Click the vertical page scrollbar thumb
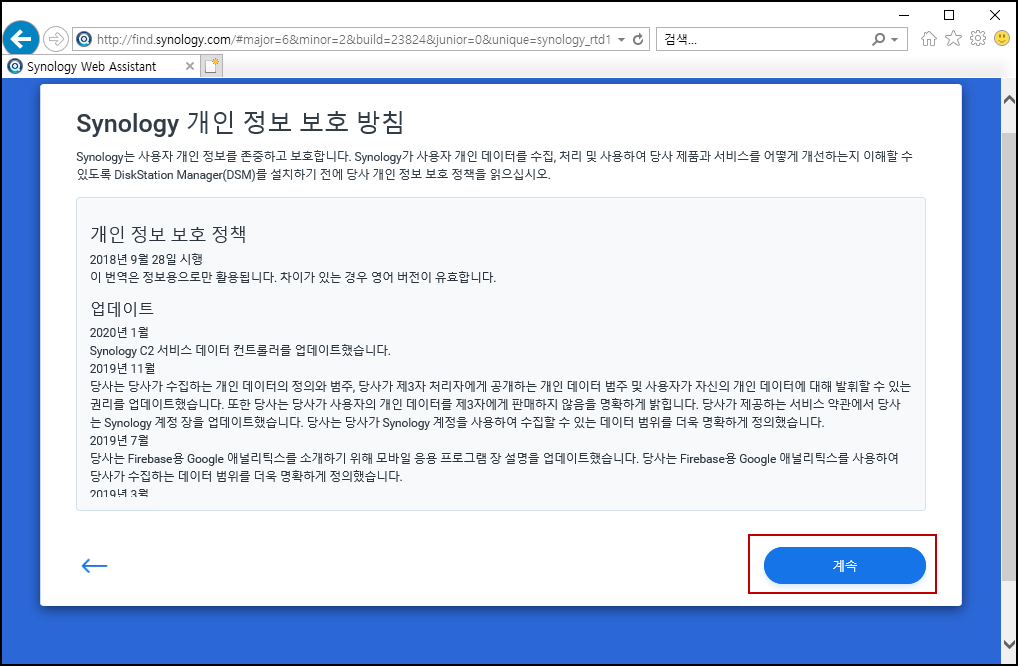1018x666 pixels. pyautogui.click(x=1009, y=357)
